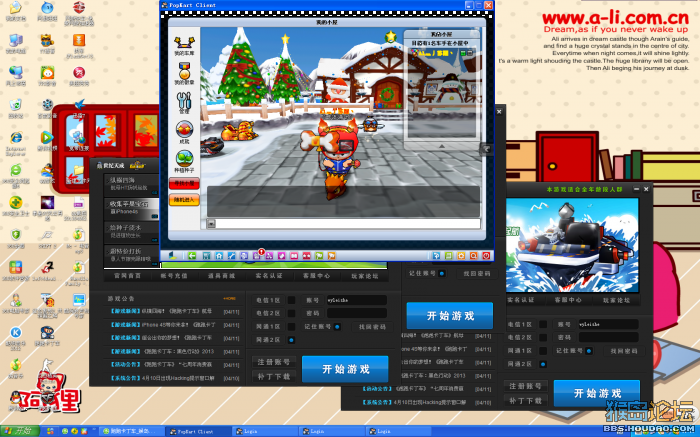Click the toolbar icon with red exclamation badge

pos(257,256)
